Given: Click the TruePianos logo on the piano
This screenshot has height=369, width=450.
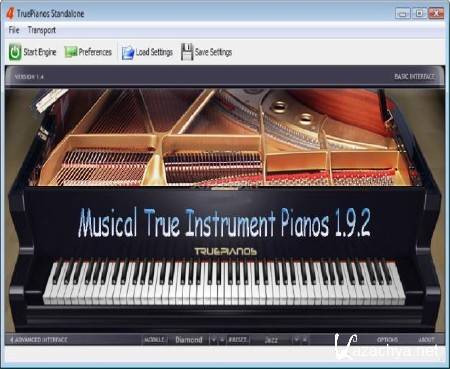Looking at the screenshot, I should 225,252.
